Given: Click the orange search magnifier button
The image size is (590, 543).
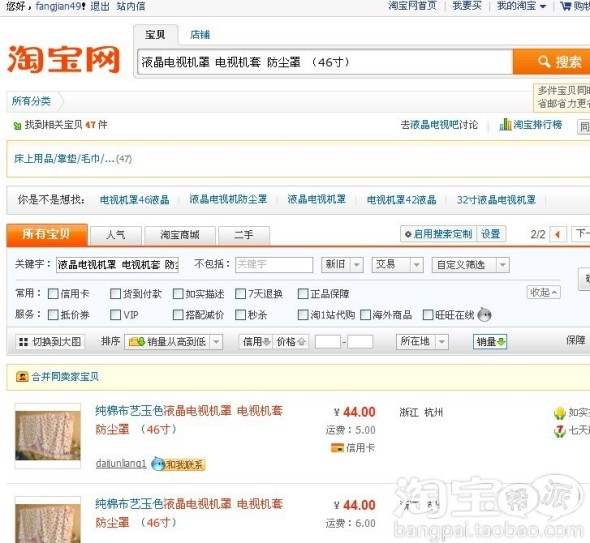Looking at the screenshot, I should [551, 61].
